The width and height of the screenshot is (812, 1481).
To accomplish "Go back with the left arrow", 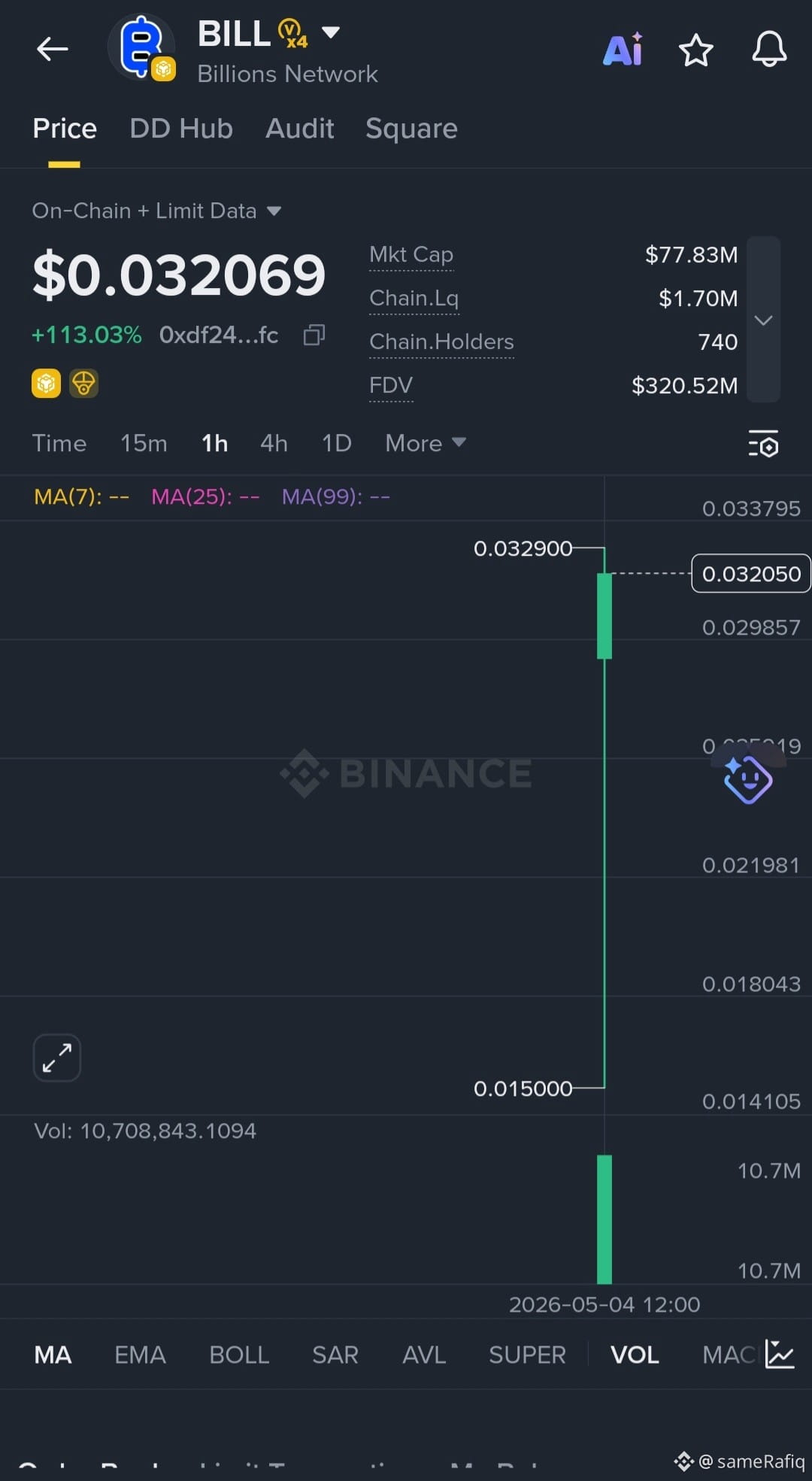I will click(52, 50).
